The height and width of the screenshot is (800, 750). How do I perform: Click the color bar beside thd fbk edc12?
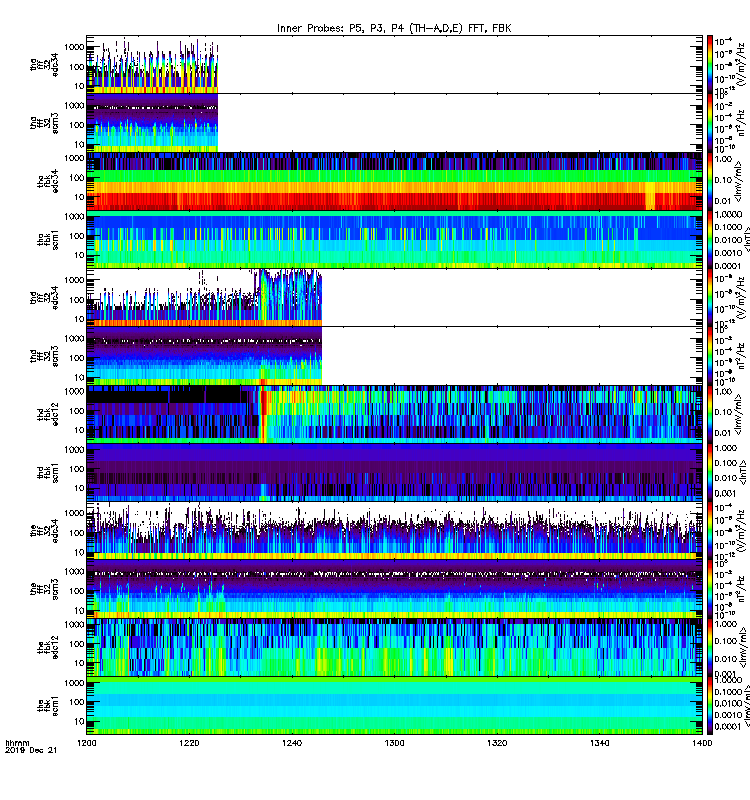click(709, 414)
